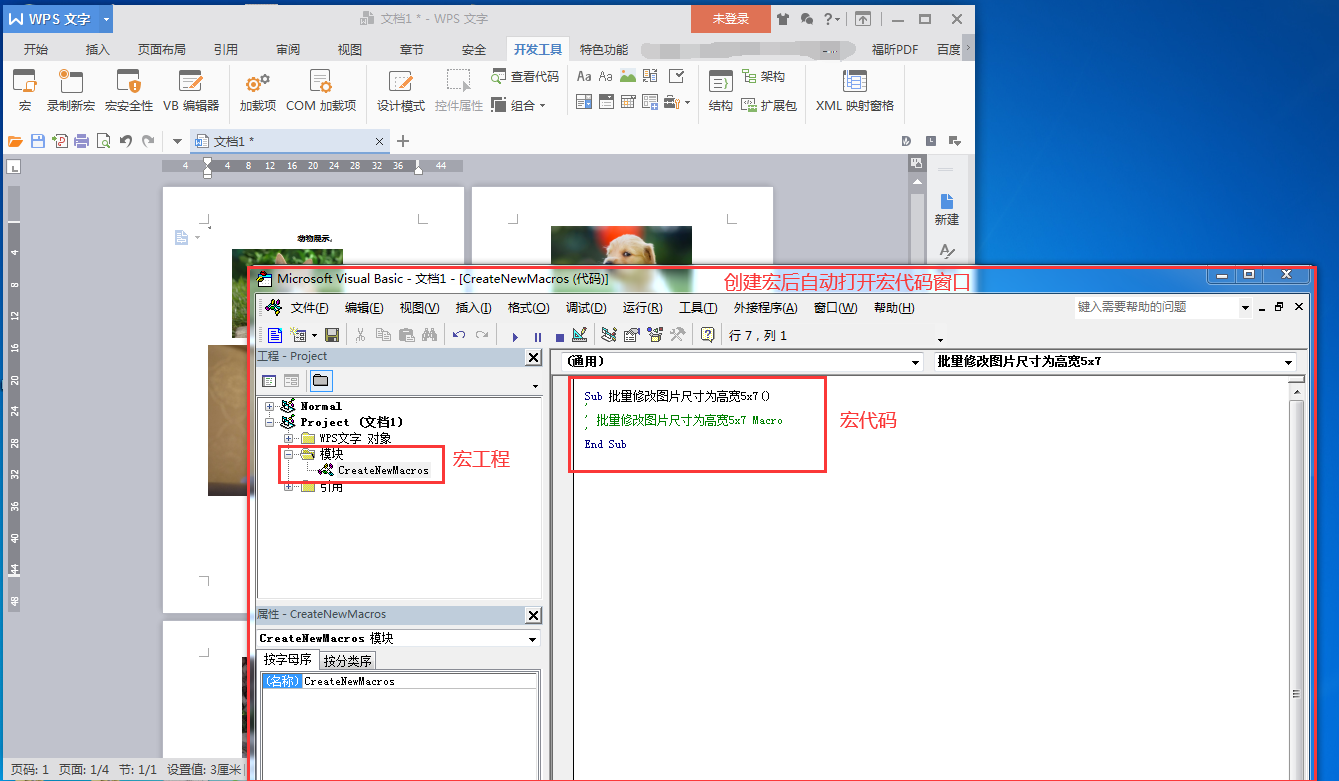
Task: Select the 按字母序 properties tab
Action: (288, 660)
